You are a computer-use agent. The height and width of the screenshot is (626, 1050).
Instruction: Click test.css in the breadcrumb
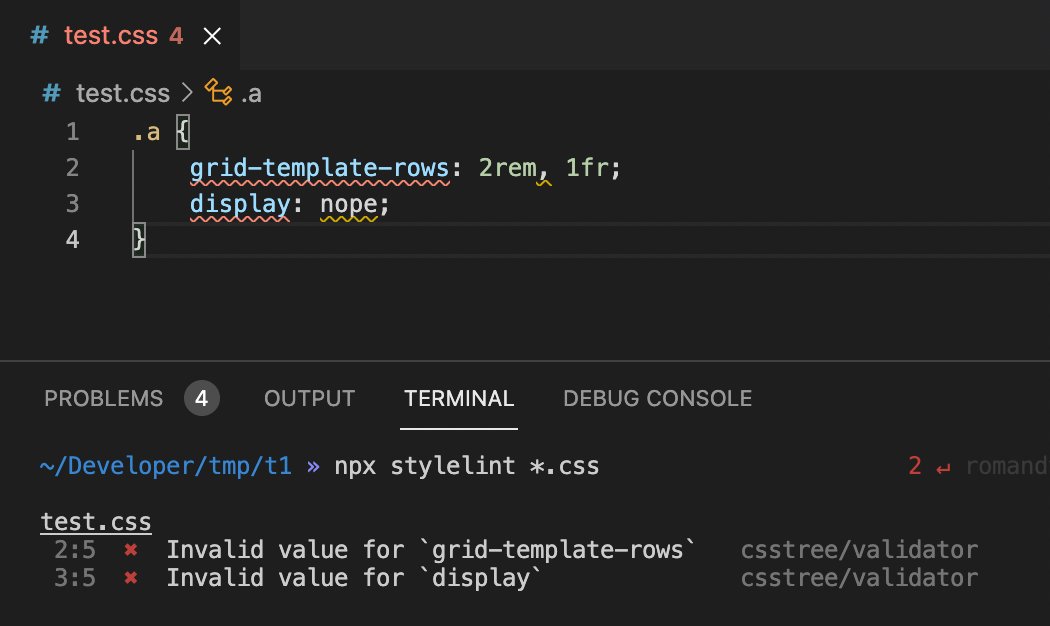tap(123, 93)
